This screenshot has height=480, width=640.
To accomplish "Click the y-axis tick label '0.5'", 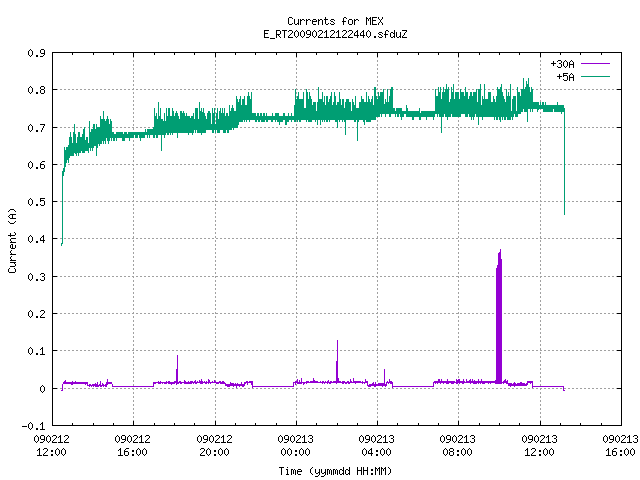I will (x=37, y=202).
